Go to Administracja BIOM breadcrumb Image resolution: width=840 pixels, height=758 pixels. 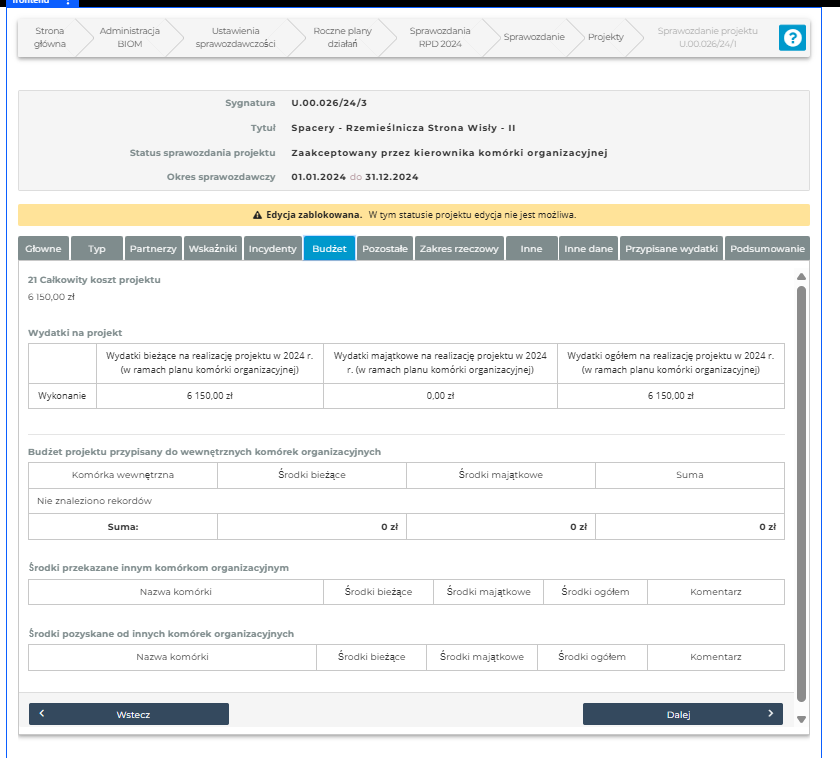(122, 37)
